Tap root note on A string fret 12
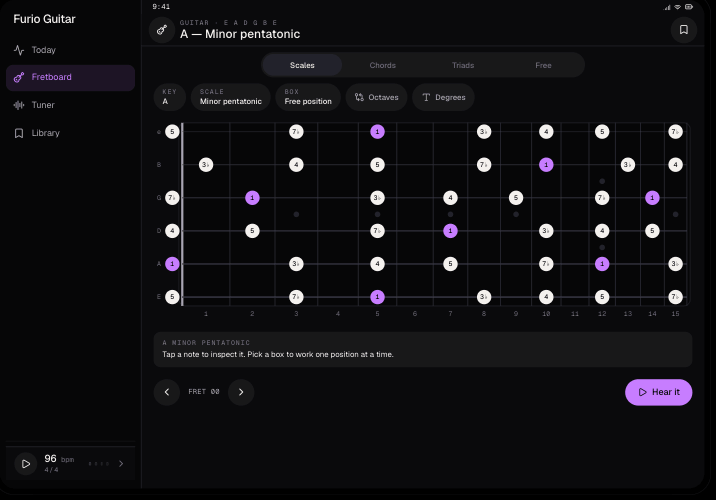The image size is (716, 500). 602,264
